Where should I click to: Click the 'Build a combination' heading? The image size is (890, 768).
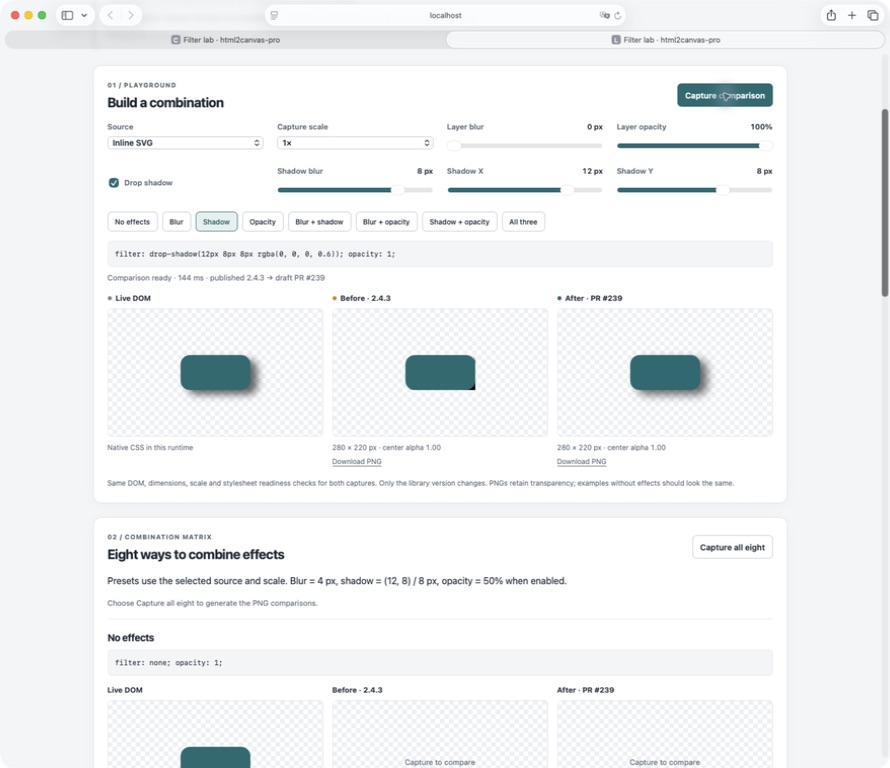pos(165,103)
